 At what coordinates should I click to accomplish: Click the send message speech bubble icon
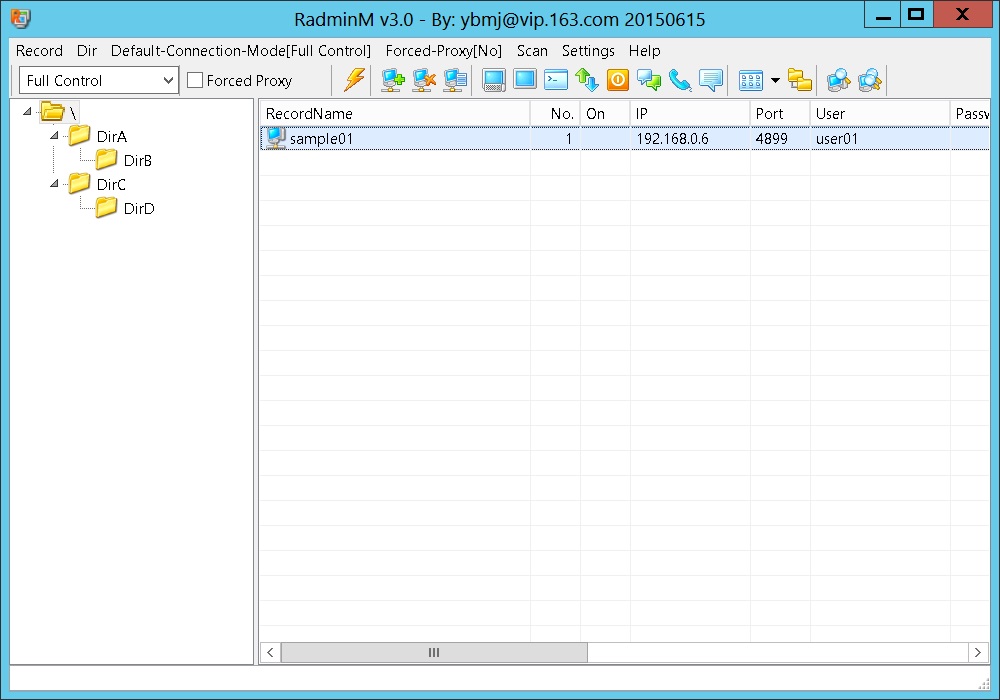pyautogui.click(x=711, y=80)
